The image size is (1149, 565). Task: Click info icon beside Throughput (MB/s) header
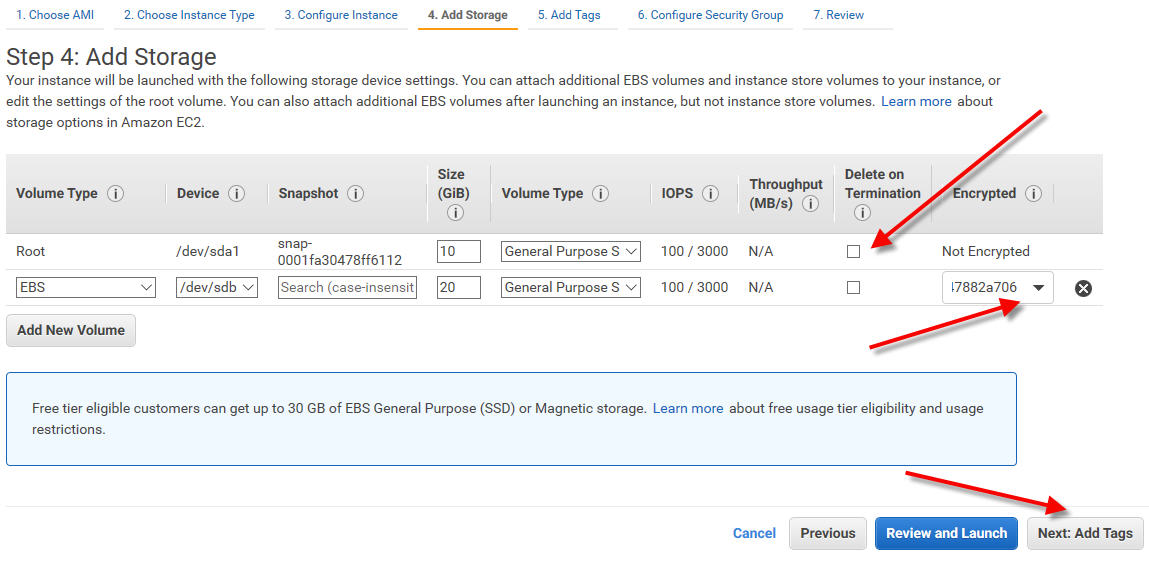pyautogui.click(x=810, y=204)
